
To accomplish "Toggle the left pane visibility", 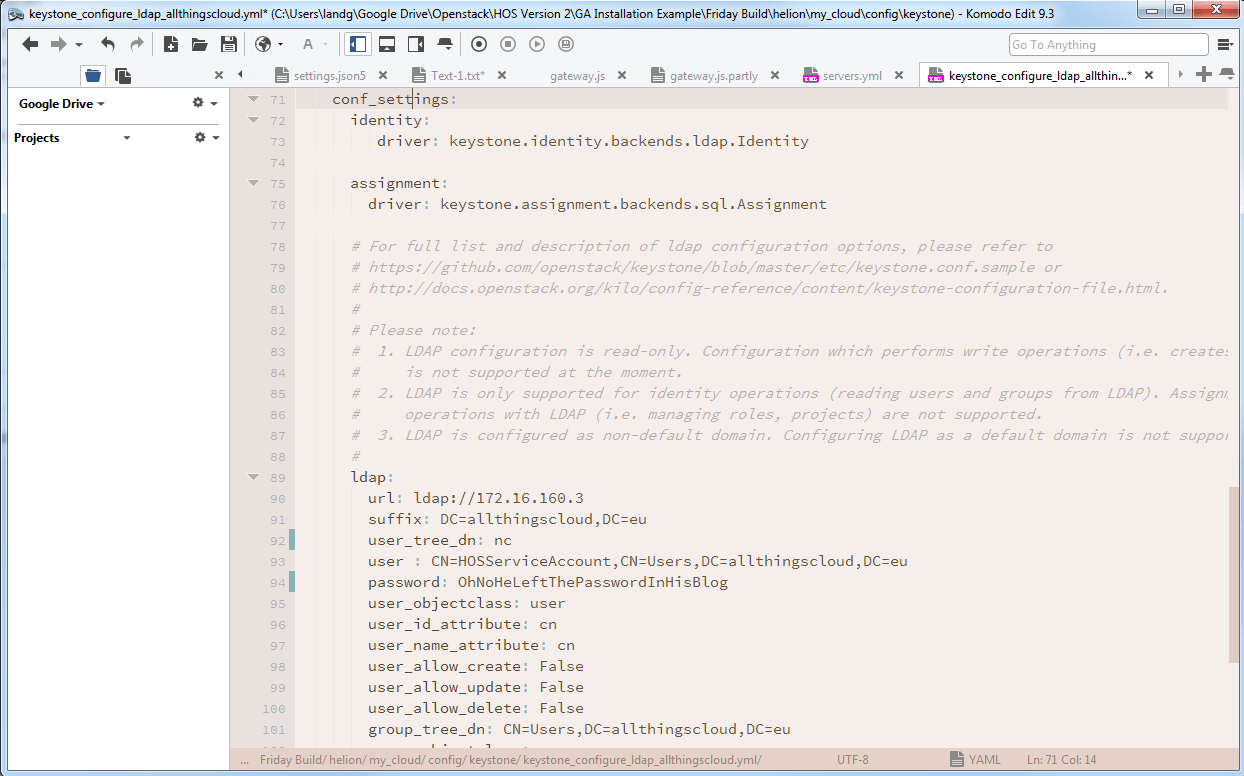I will tap(357, 44).
